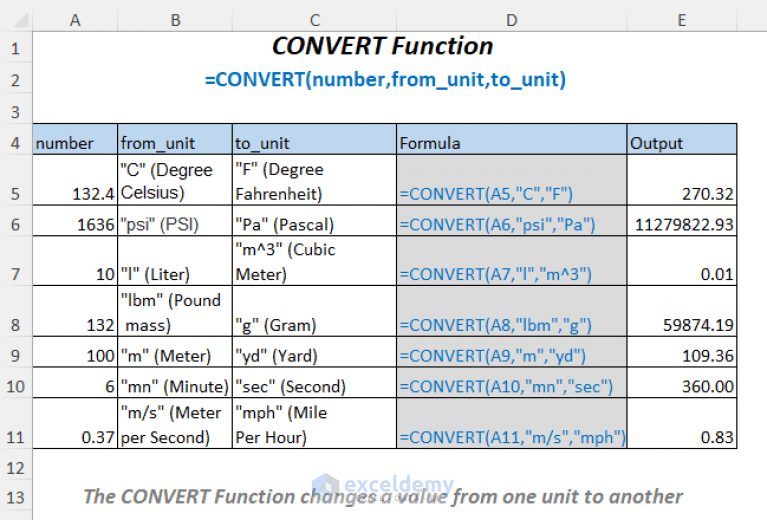Click the 'Output' header cell

coord(682,139)
